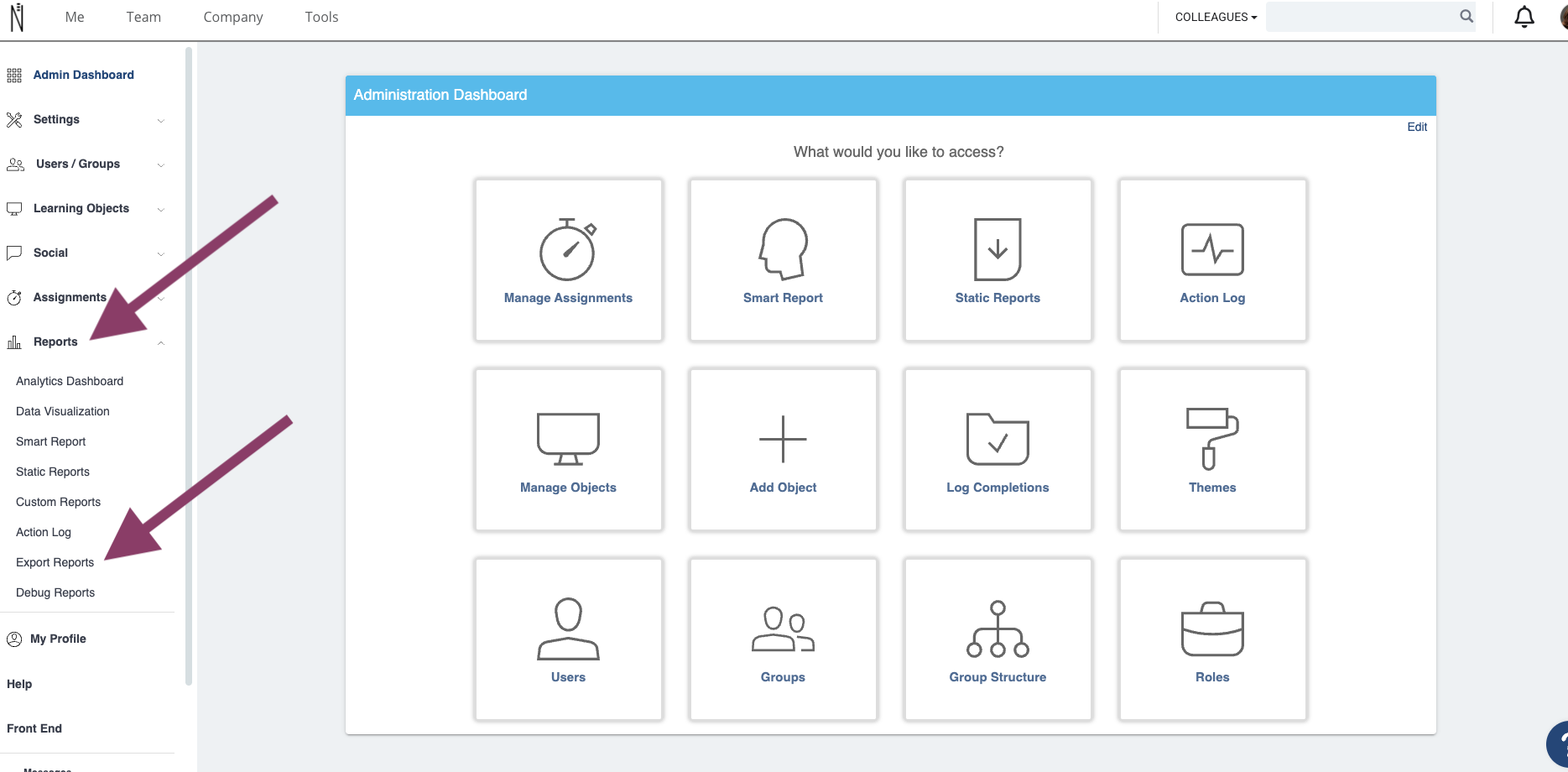Select Analytics Dashboard under Reports

coord(70,381)
